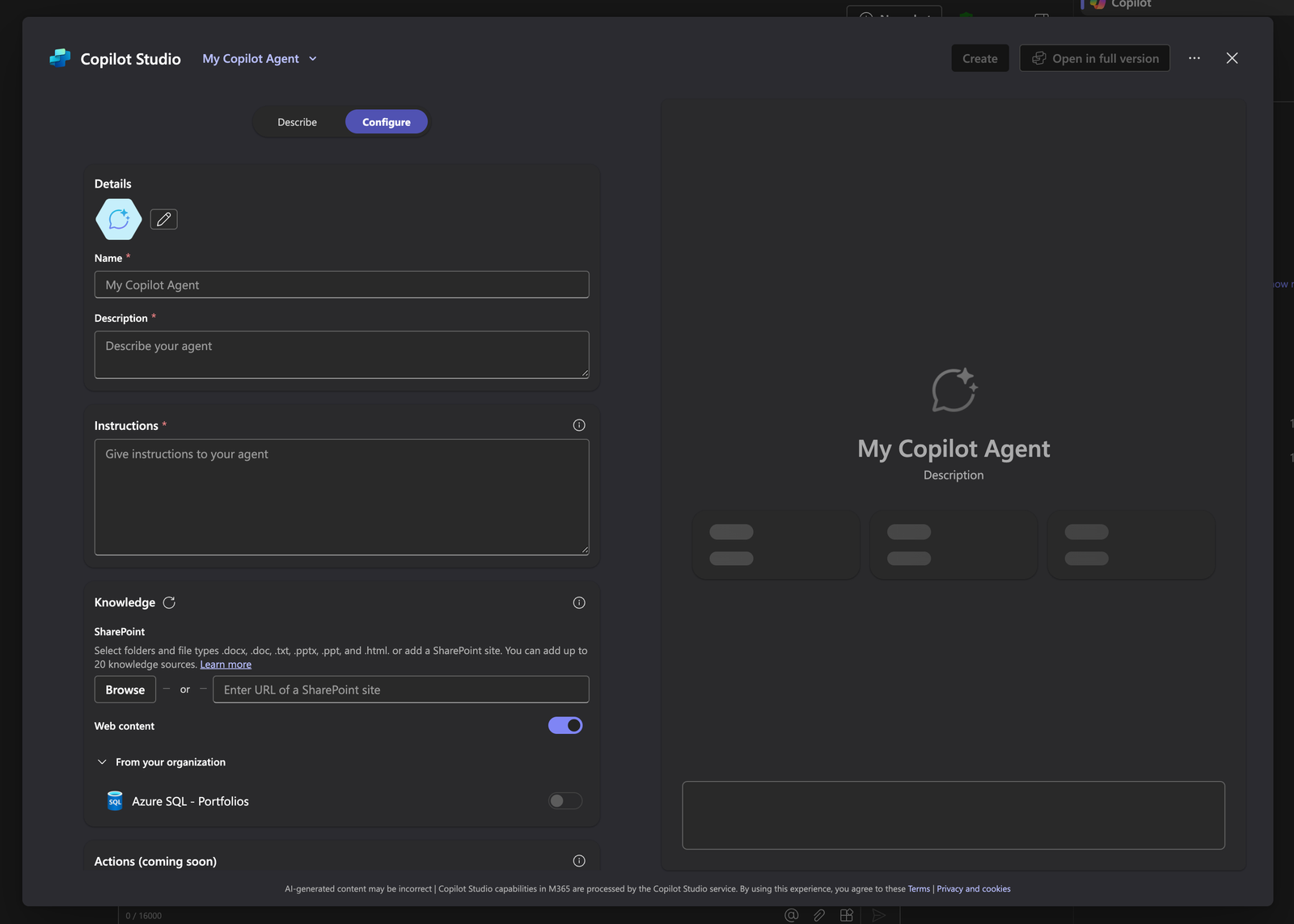Select the Configure tab
Viewport: 1294px width, 924px height.
pos(386,121)
